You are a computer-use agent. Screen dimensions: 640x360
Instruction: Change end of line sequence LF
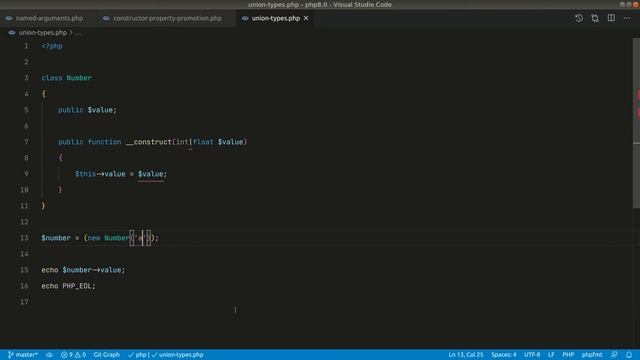click(551, 355)
